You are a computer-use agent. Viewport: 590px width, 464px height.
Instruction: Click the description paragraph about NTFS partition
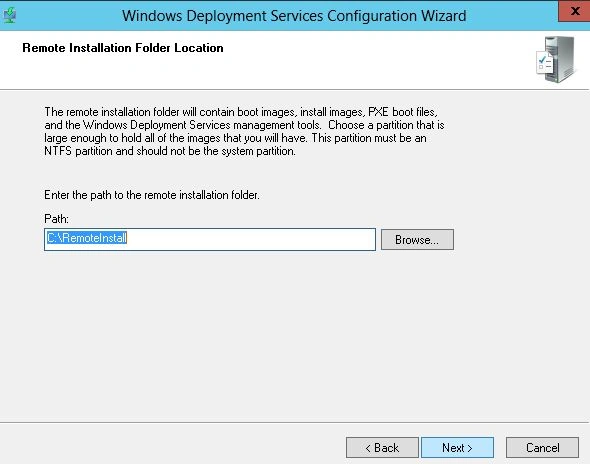(244, 131)
